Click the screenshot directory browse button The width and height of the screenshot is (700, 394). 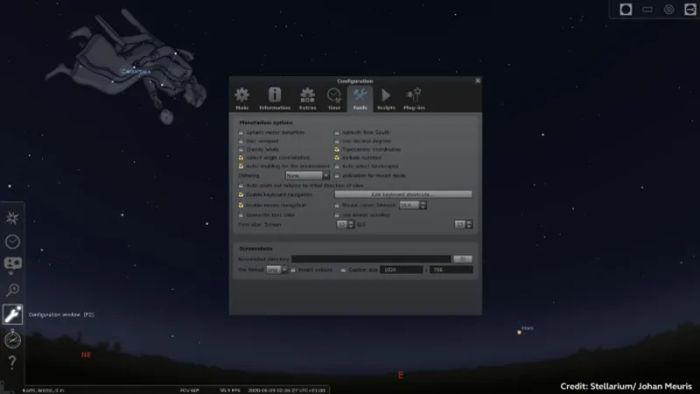462,259
